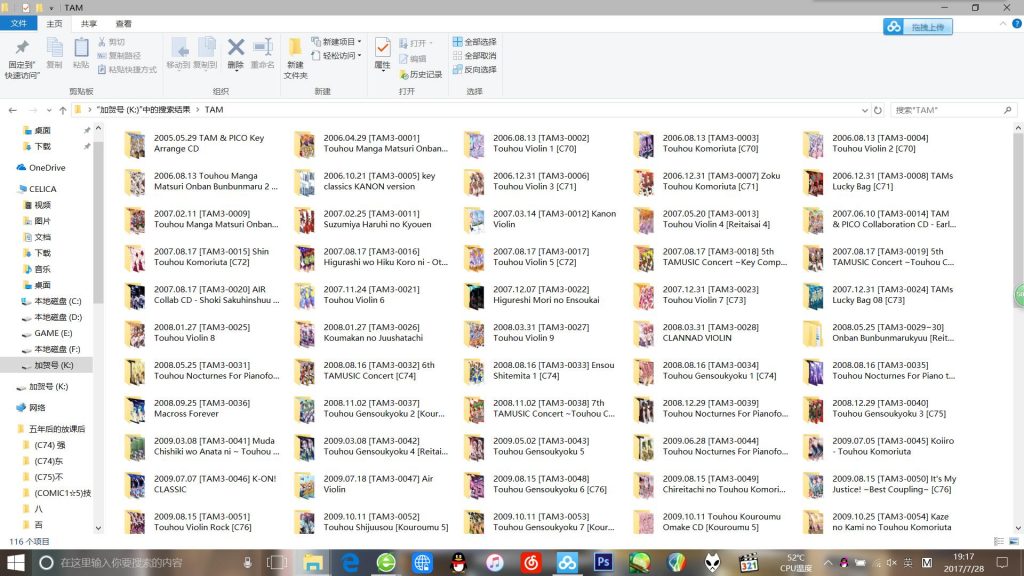Click Invert selection (反向选择)

[475, 69]
